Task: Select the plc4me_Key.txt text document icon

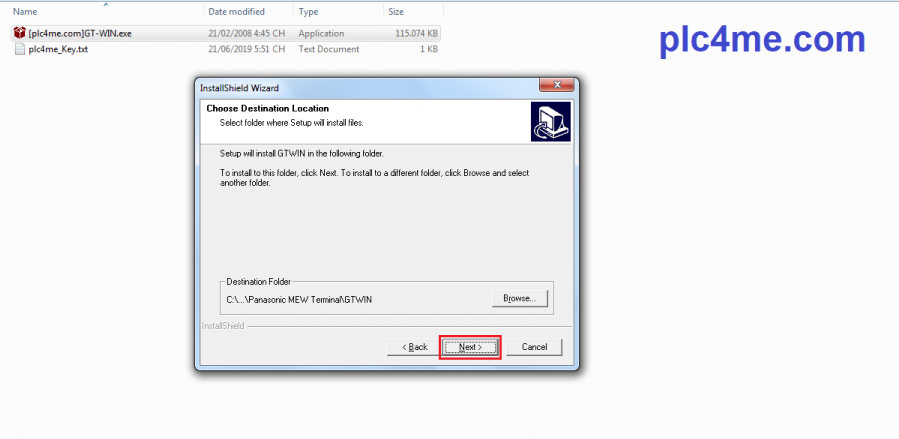Action: (20, 49)
